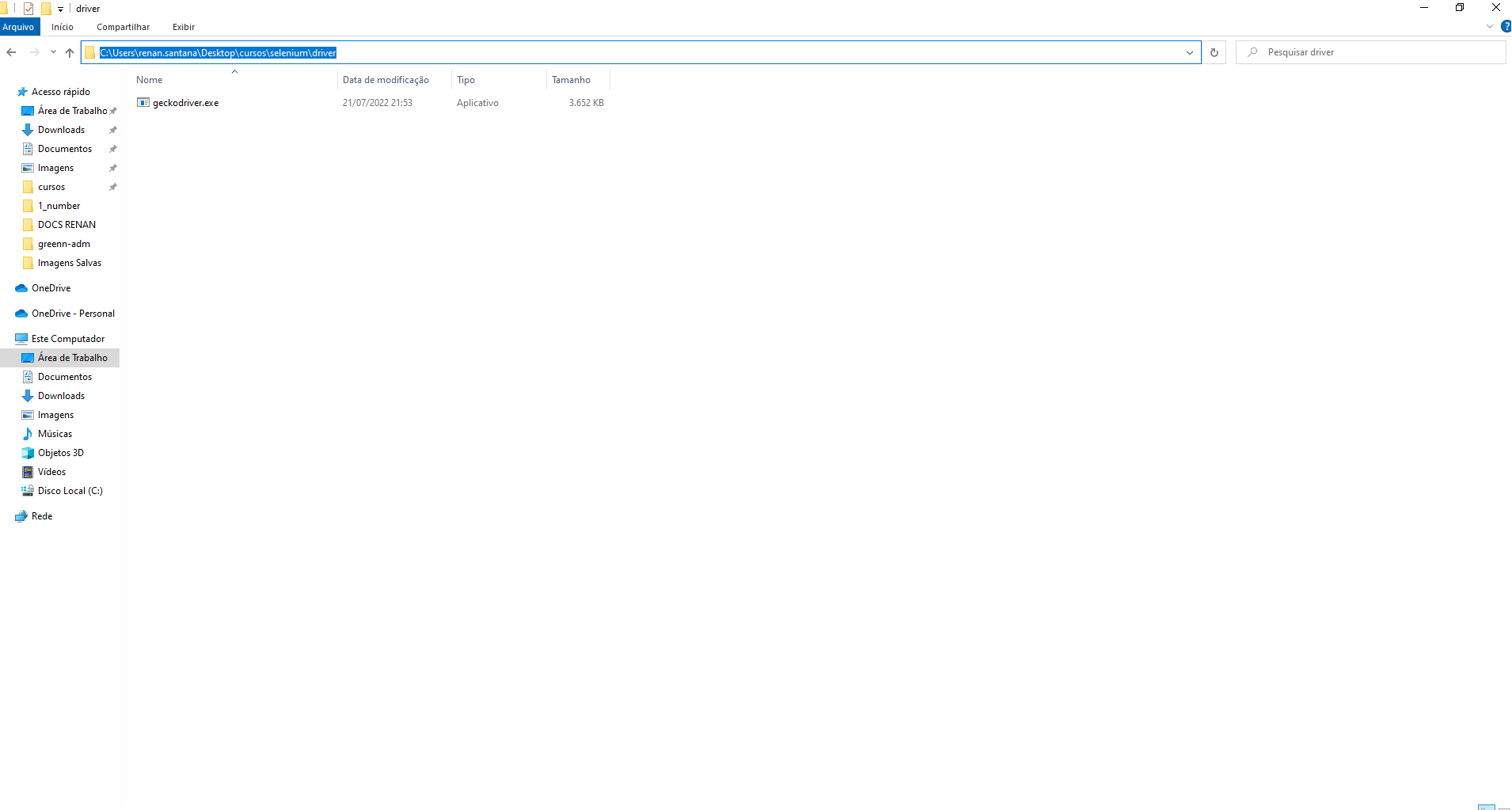This screenshot has height=810, width=1512.
Task: Open pinned Documentos under Acesso rápido
Action: [65, 149]
